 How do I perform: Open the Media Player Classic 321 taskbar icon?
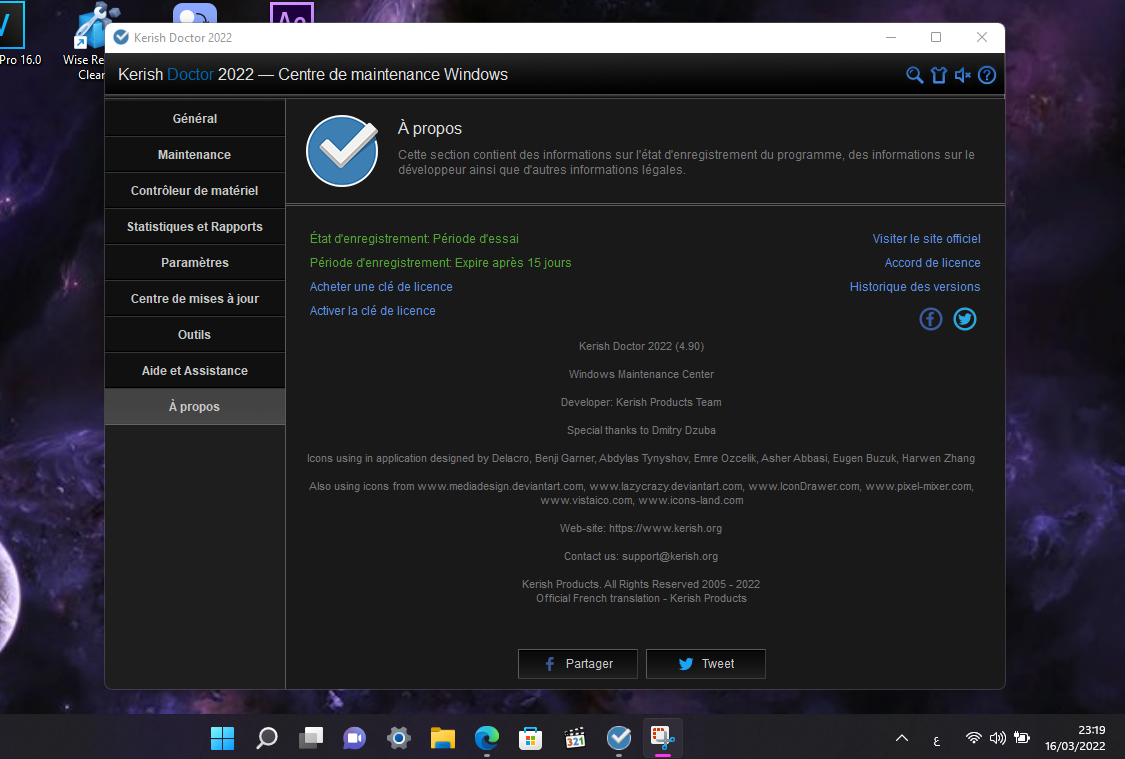575,737
